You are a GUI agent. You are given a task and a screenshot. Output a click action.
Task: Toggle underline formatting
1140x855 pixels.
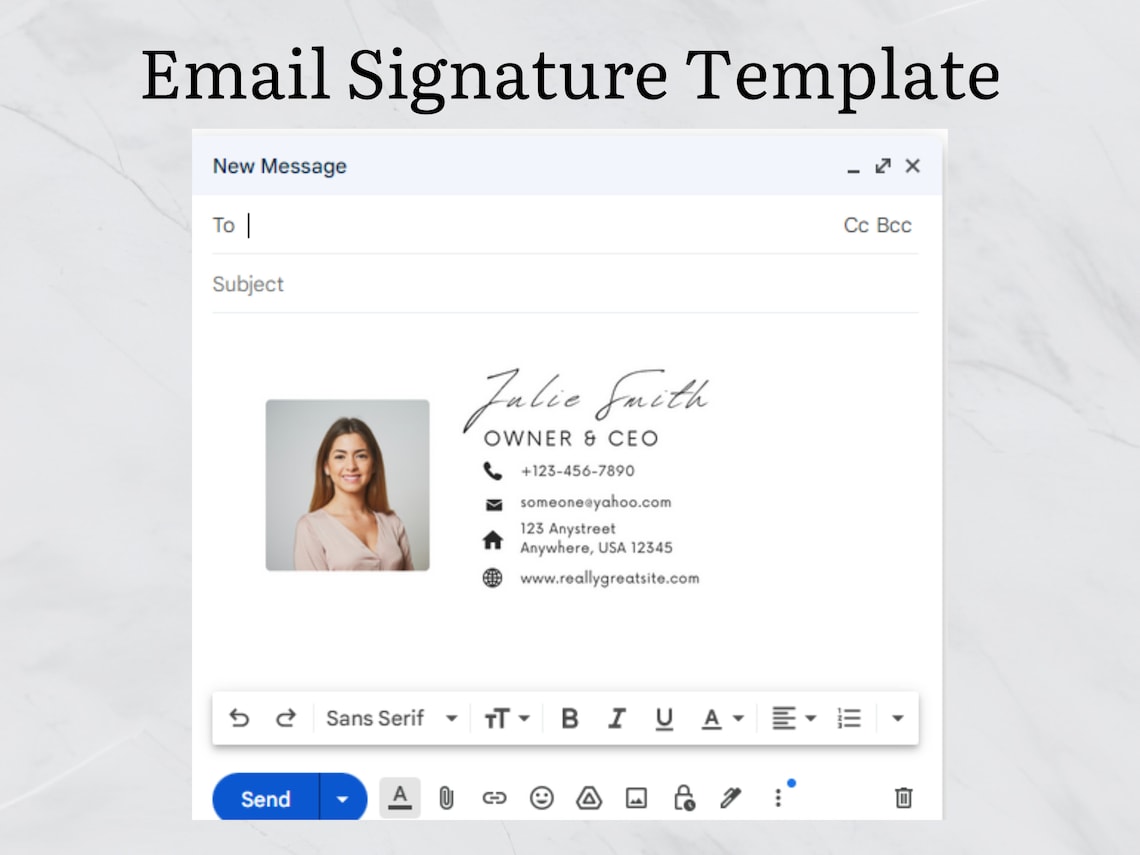[x=664, y=717]
